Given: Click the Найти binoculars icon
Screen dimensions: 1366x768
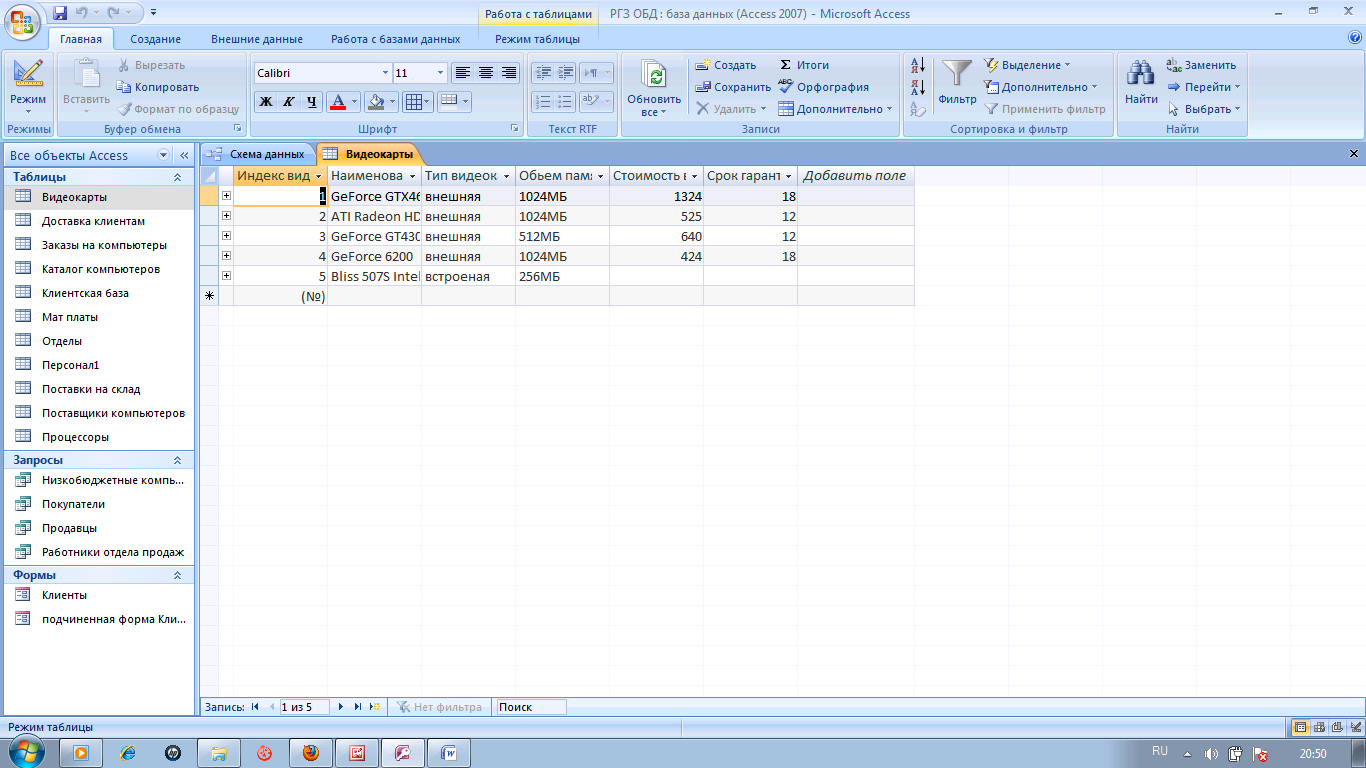Looking at the screenshot, I should click(1141, 73).
